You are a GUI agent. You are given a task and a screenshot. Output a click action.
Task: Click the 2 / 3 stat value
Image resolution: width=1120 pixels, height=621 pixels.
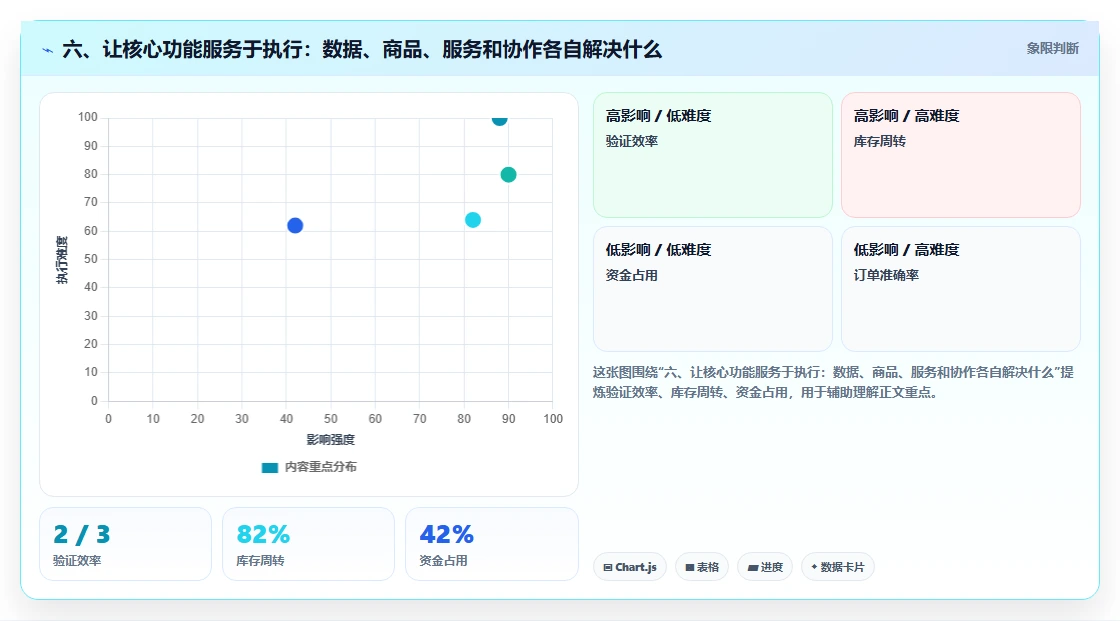point(81,535)
